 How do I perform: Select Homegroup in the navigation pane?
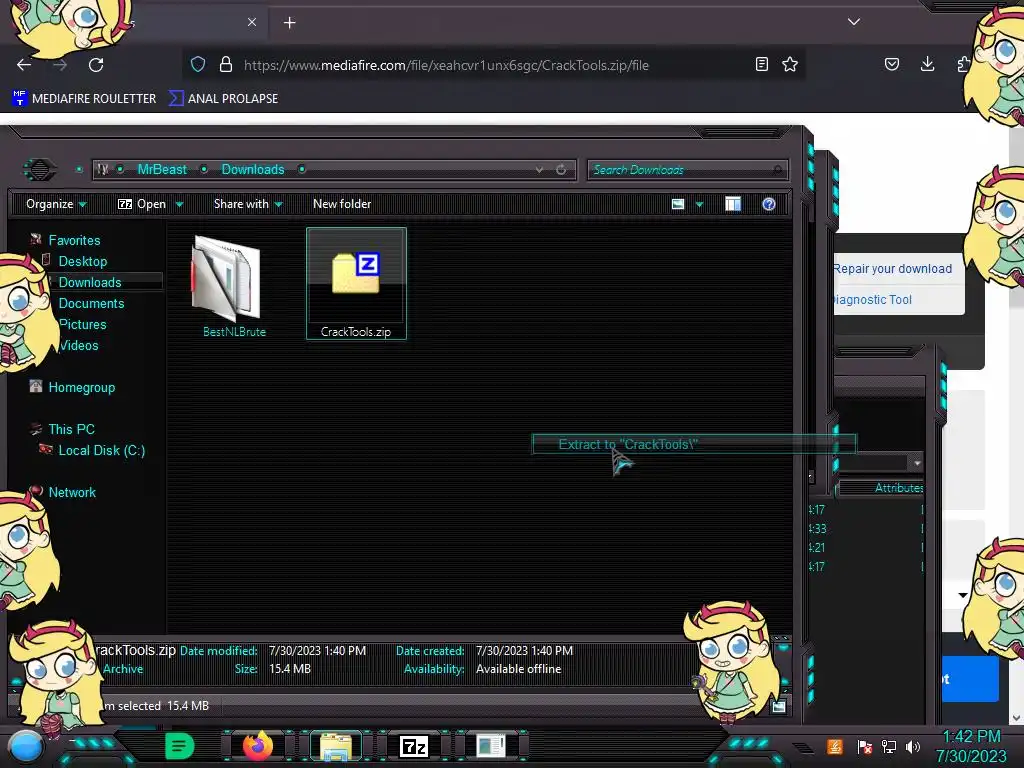82,387
